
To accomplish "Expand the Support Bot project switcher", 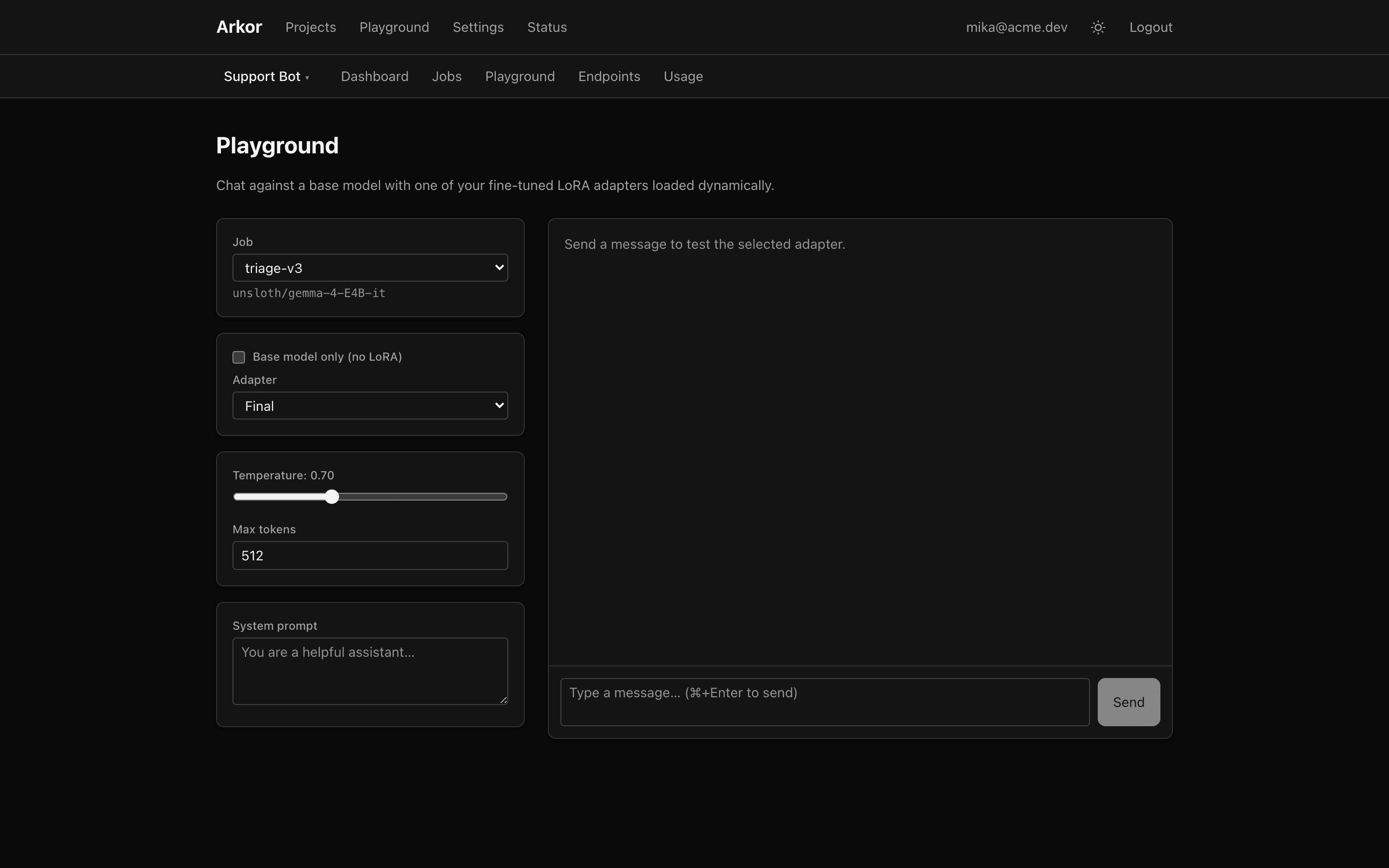I will coord(267,76).
